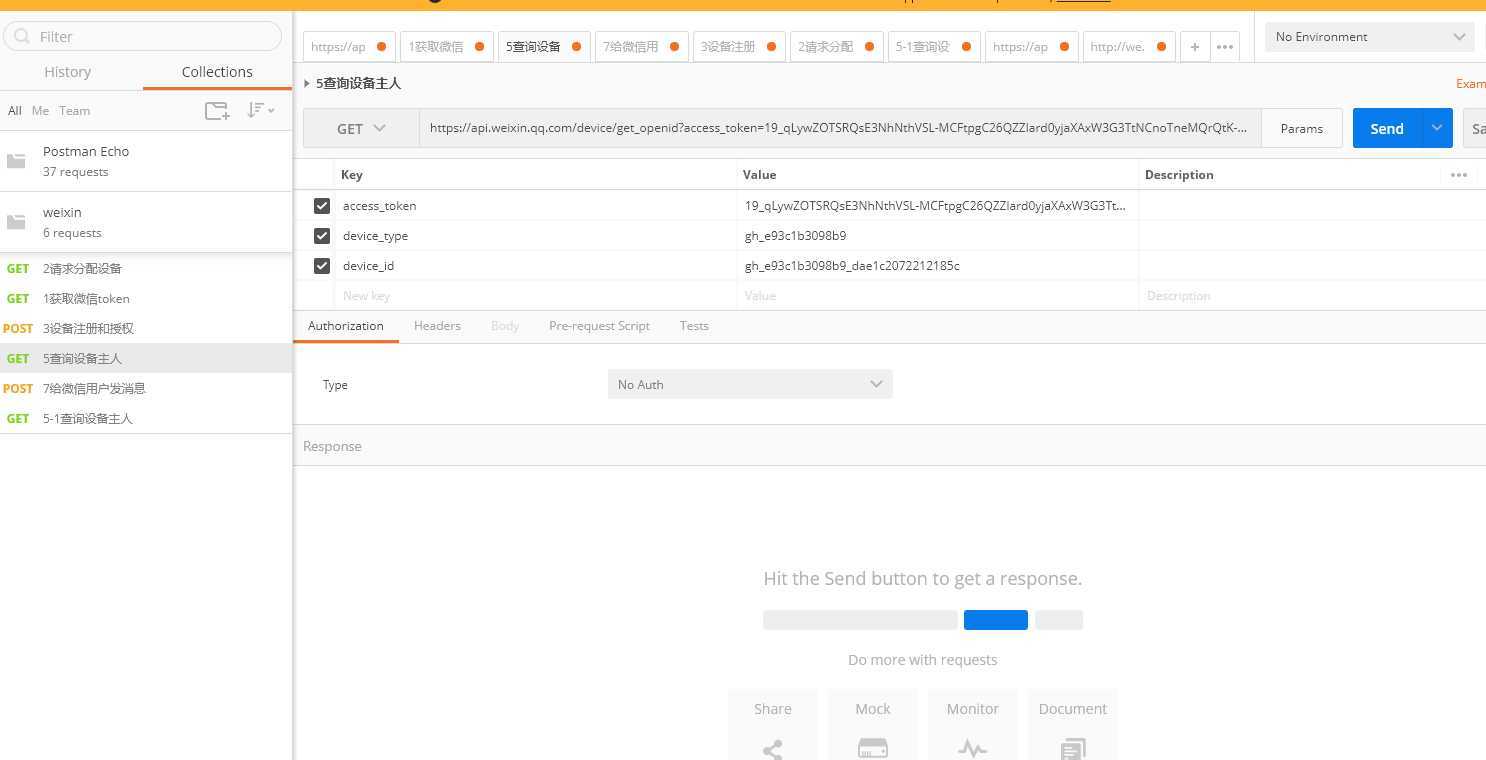Click the Mock server icon
Screen dimensions: 1486x760
[873, 749]
